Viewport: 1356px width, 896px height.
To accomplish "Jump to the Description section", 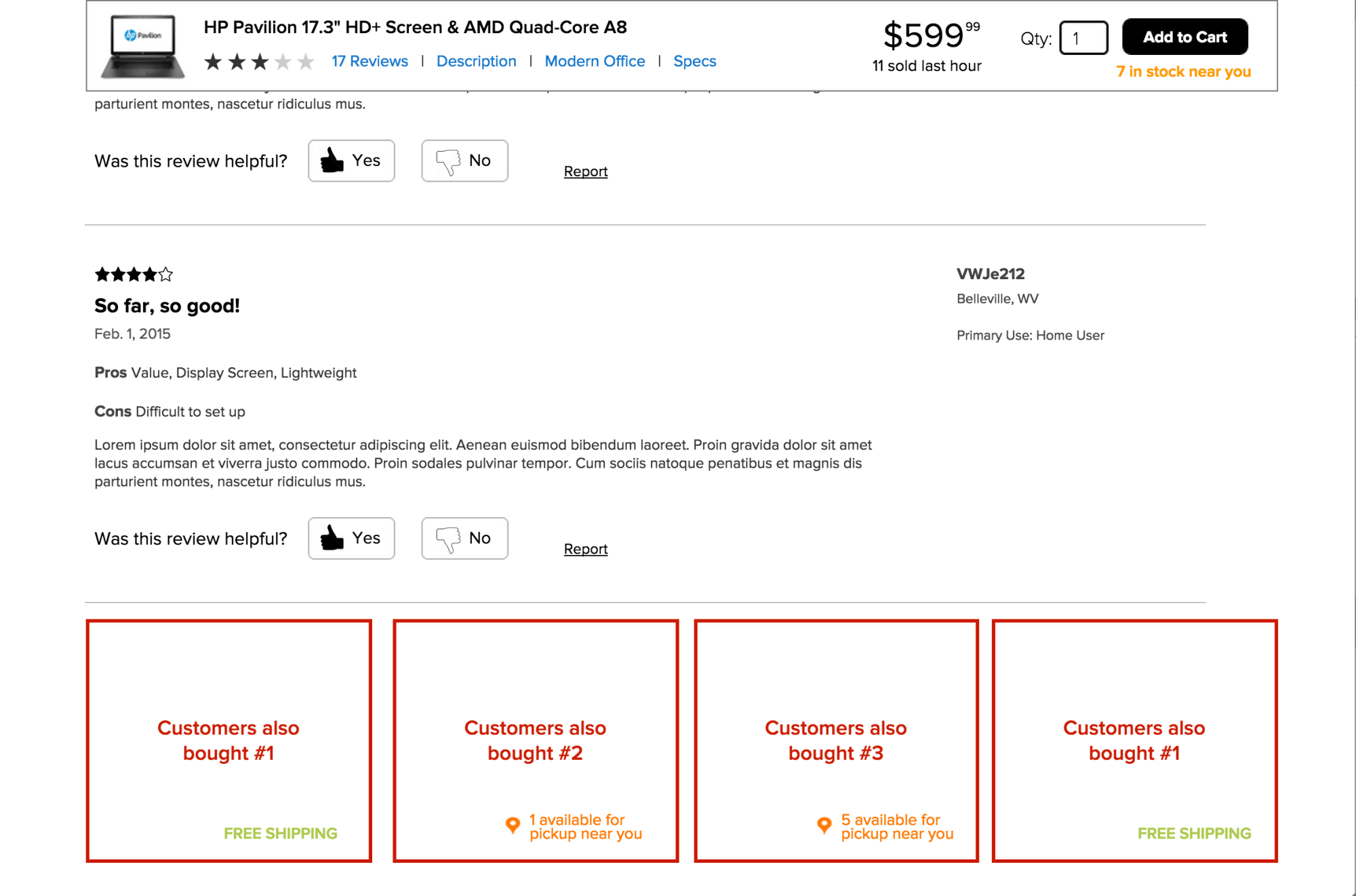I will tap(476, 61).
